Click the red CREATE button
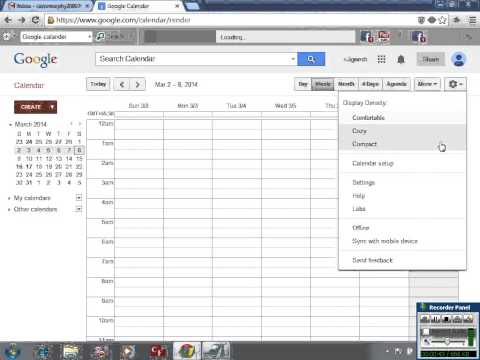 [31, 107]
